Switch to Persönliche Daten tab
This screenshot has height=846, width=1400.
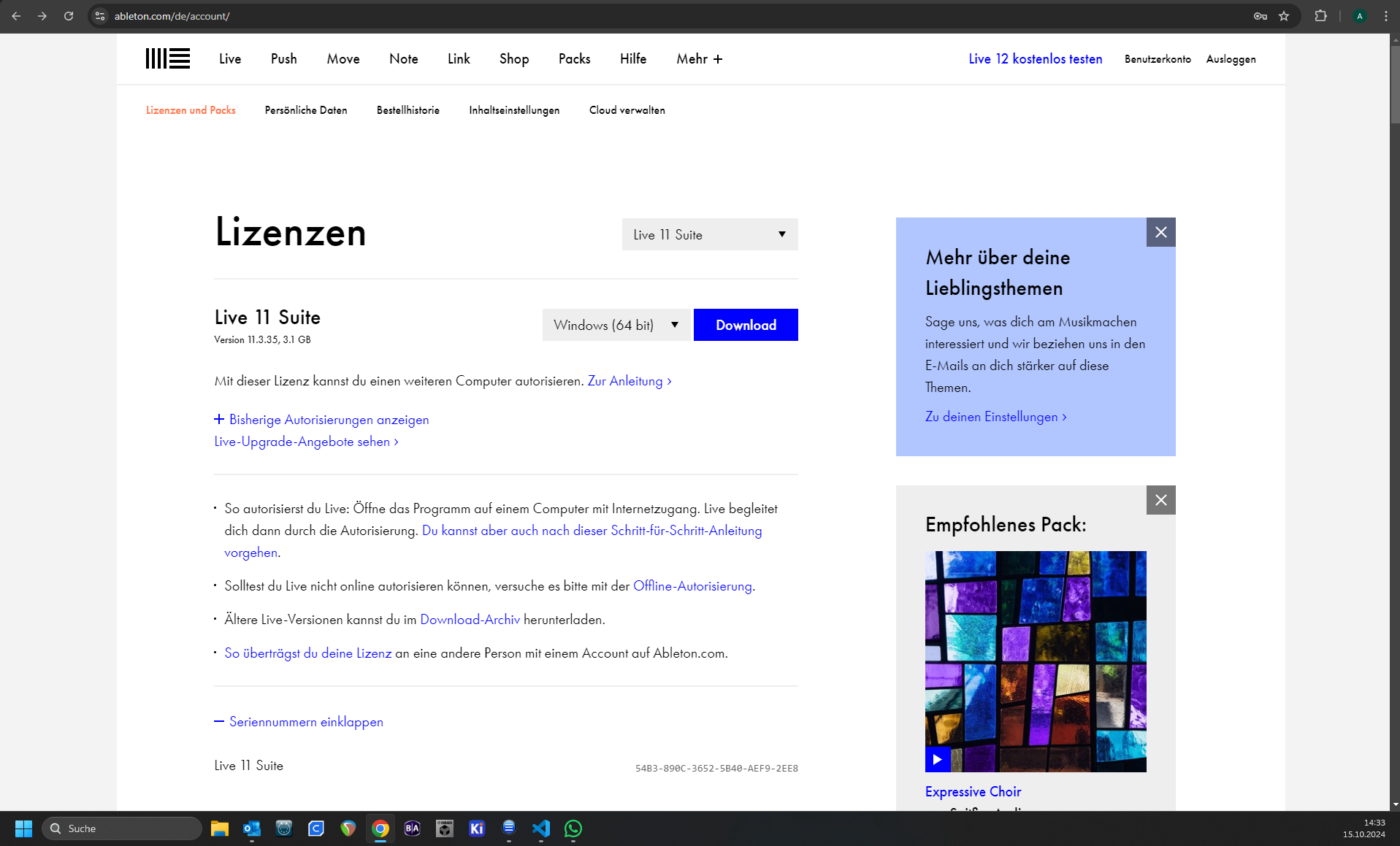click(306, 110)
